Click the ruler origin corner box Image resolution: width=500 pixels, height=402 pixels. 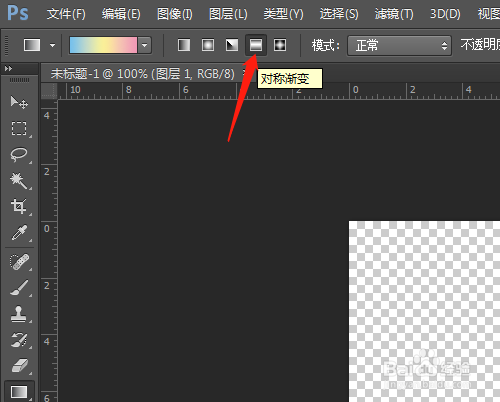49,91
